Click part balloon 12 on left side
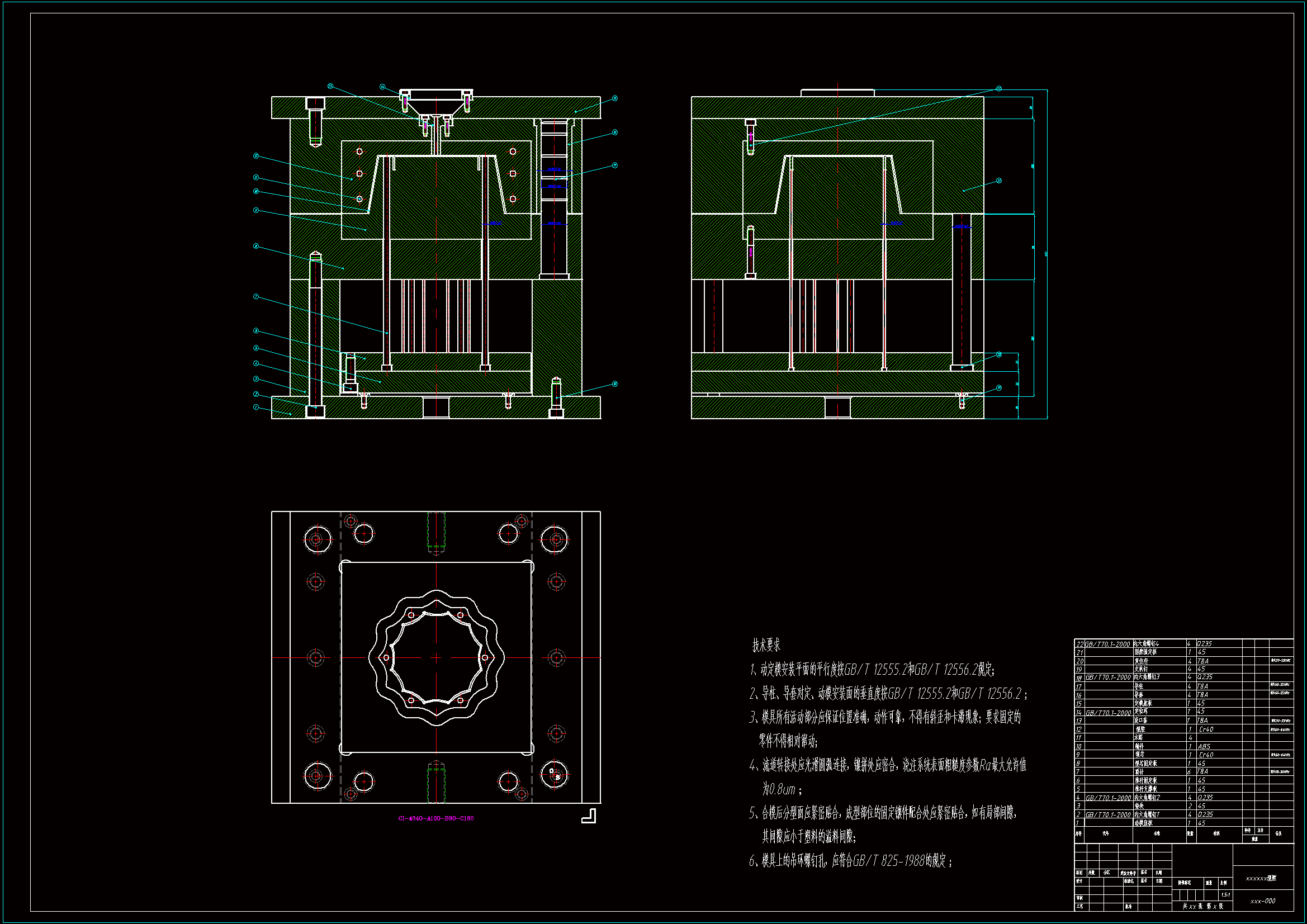Screen dimensions: 1307x924 click(x=256, y=155)
